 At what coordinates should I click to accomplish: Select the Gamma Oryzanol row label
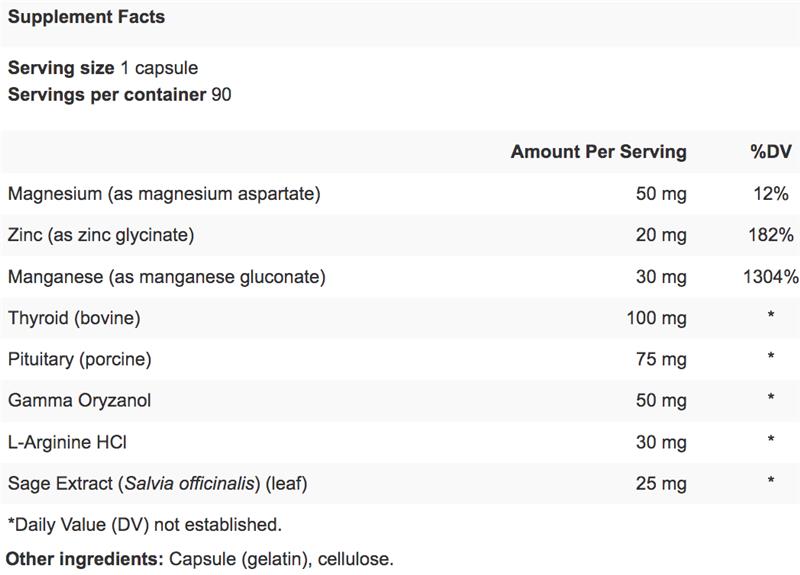pos(80,400)
